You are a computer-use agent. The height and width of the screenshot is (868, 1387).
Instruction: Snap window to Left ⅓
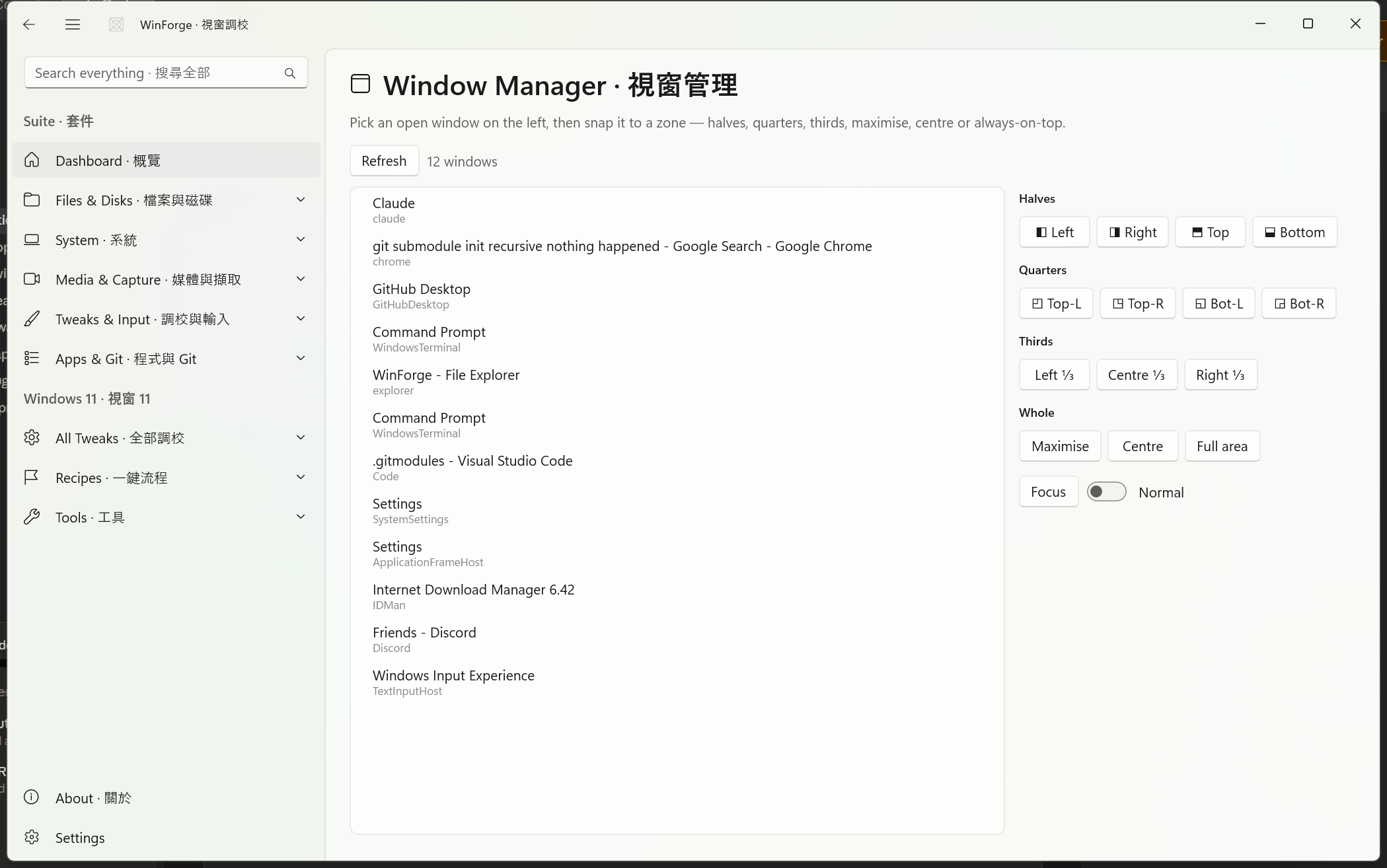(1054, 375)
